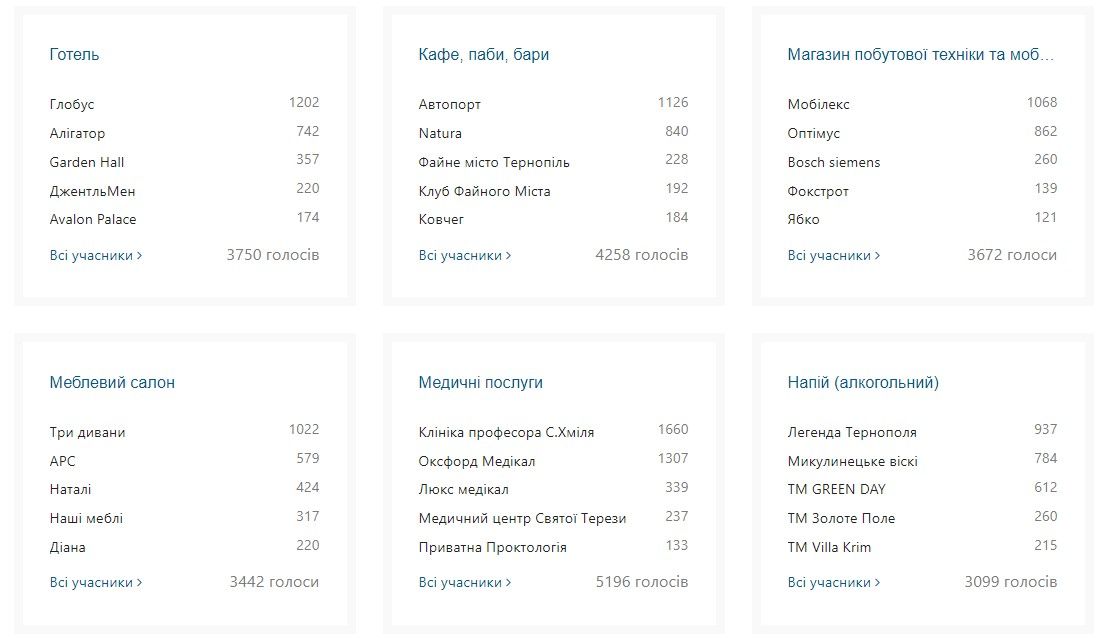Open the Напій (алкогольний) category heading

point(863,383)
